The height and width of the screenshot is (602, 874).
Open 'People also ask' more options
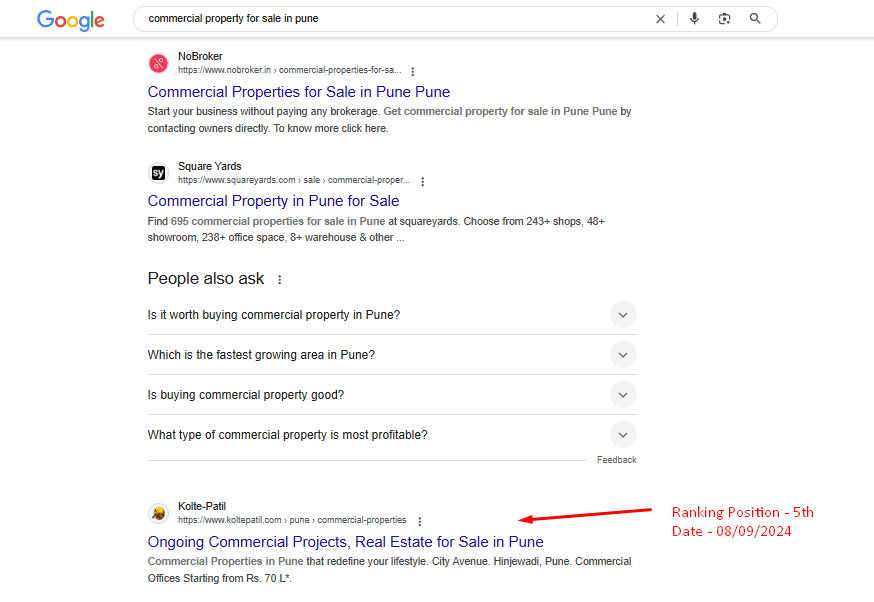(280, 280)
